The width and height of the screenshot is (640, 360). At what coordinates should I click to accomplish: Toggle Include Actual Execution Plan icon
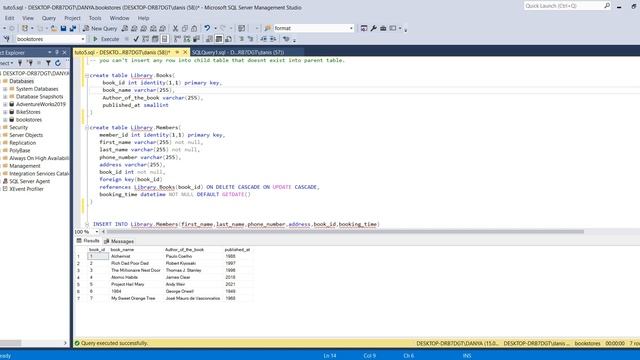[x=177, y=39]
